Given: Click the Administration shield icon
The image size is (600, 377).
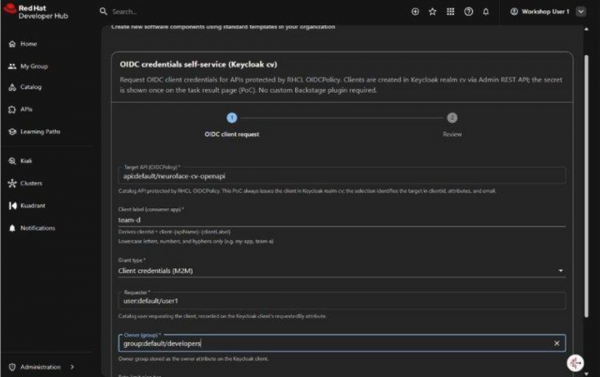Looking at the screenshot, I should point(12,367).
